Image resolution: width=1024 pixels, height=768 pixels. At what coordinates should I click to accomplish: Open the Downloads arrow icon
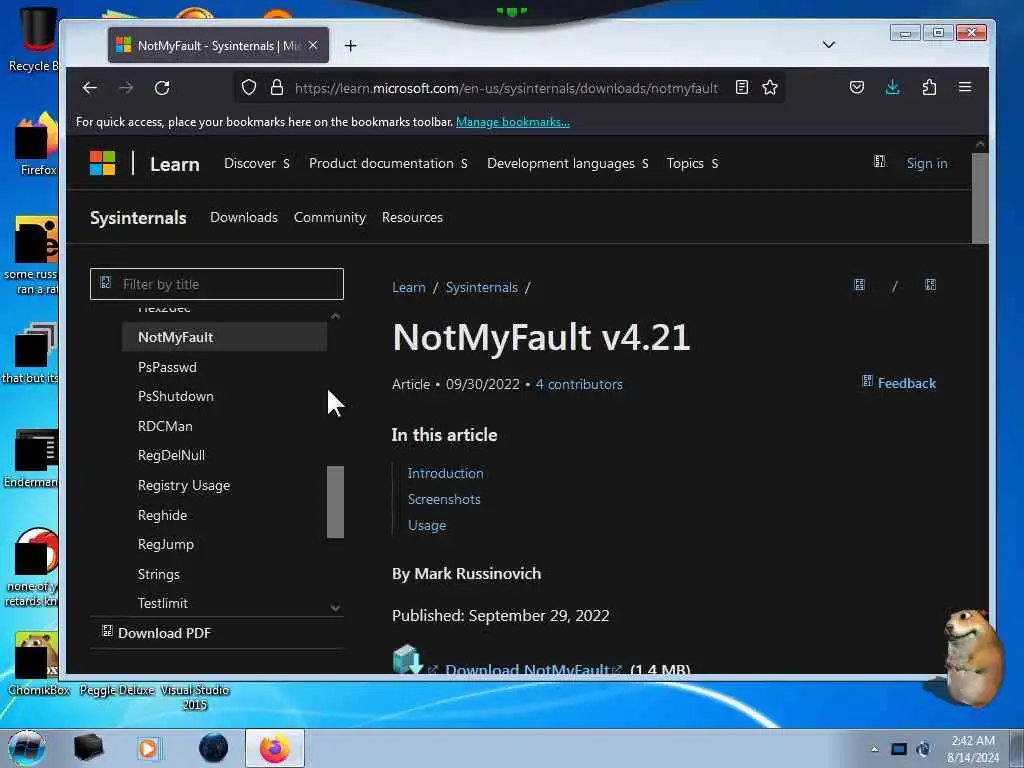(893, 88)
